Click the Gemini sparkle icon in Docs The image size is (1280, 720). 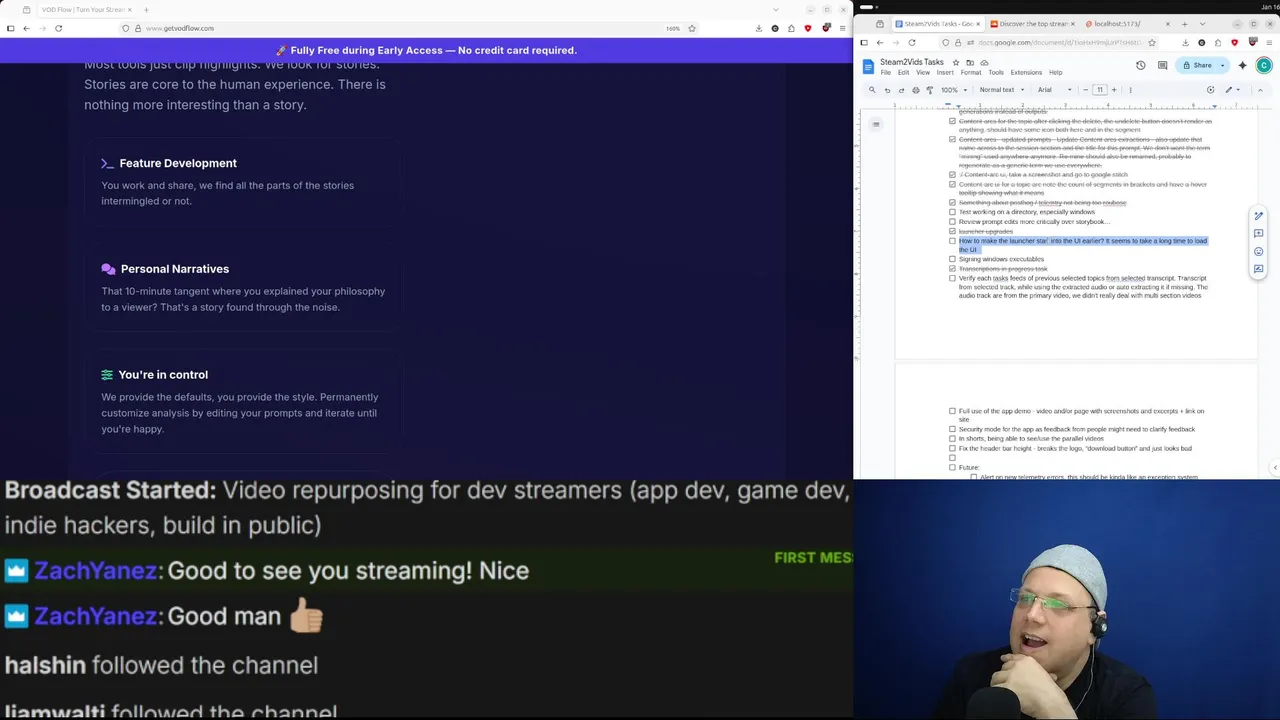tap(1242, 65)
